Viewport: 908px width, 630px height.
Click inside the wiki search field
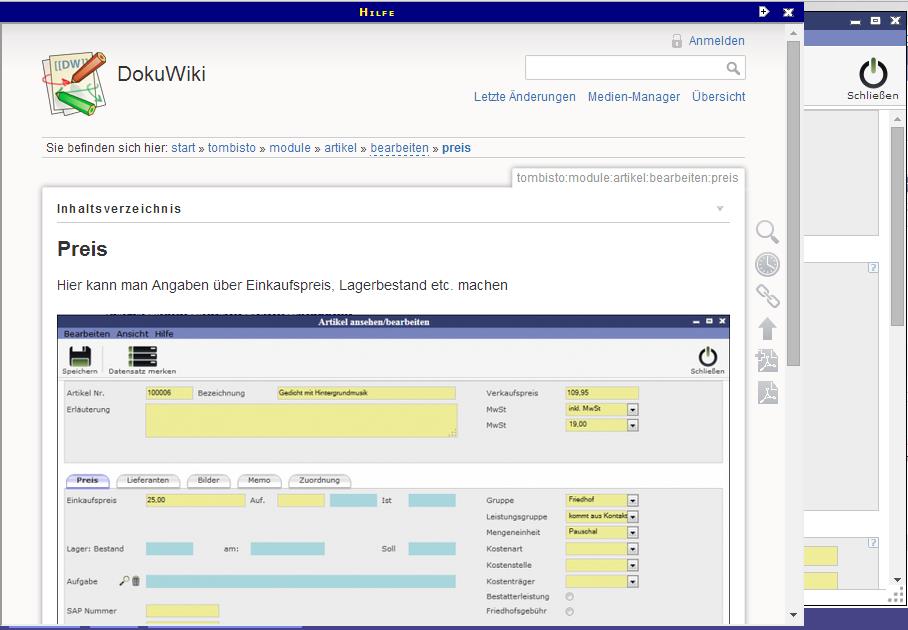623,68
